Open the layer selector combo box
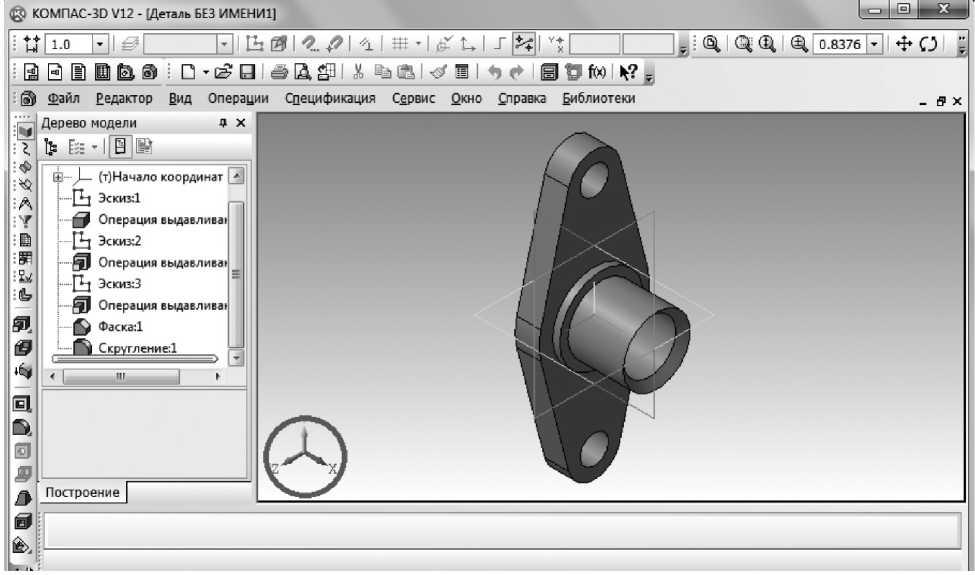The width and height of the screenshot is (975, 575). tap(188, 44)
